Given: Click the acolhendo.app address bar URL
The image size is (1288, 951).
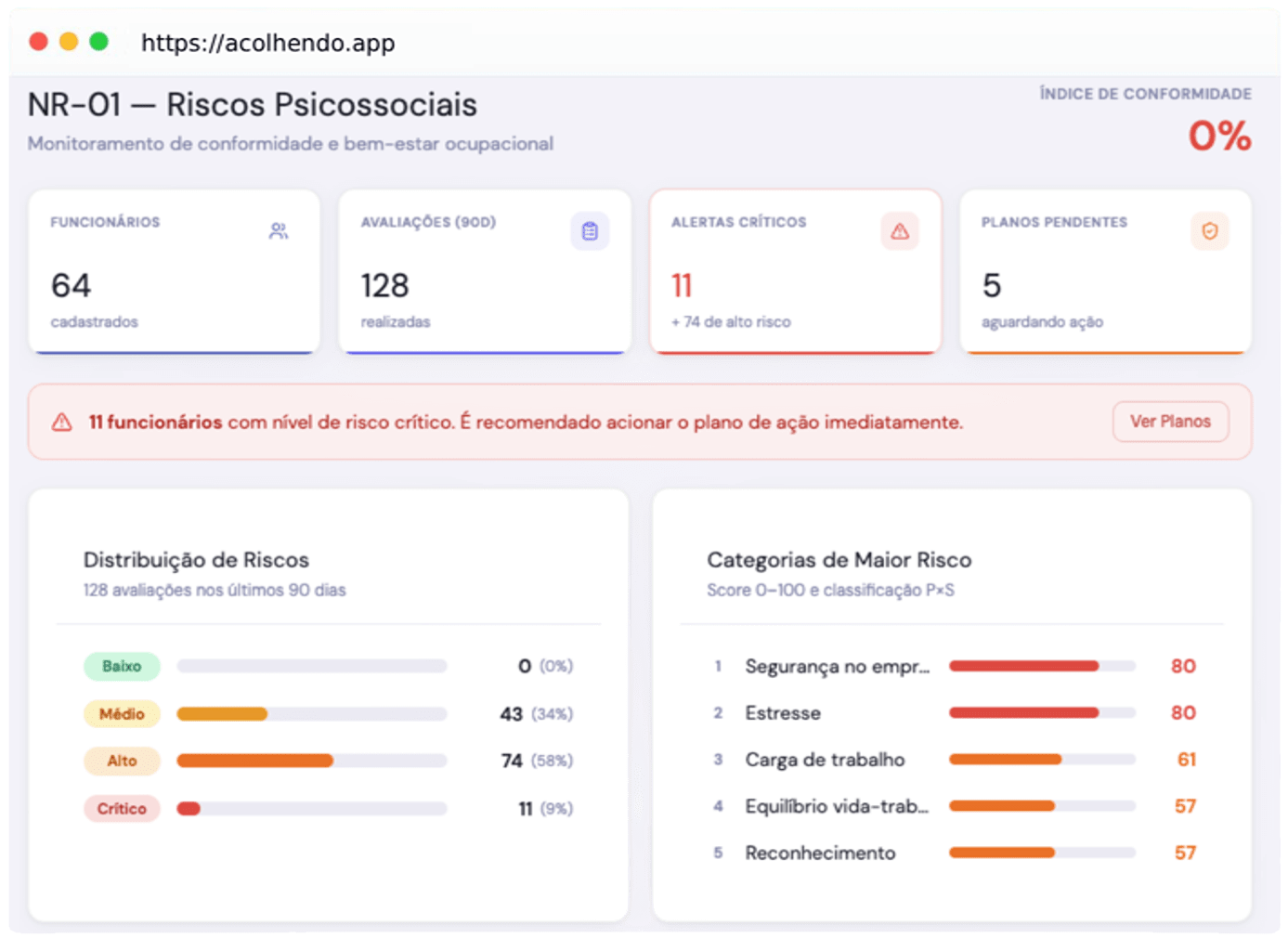Looking at the screenshot, I should [268, 43].
